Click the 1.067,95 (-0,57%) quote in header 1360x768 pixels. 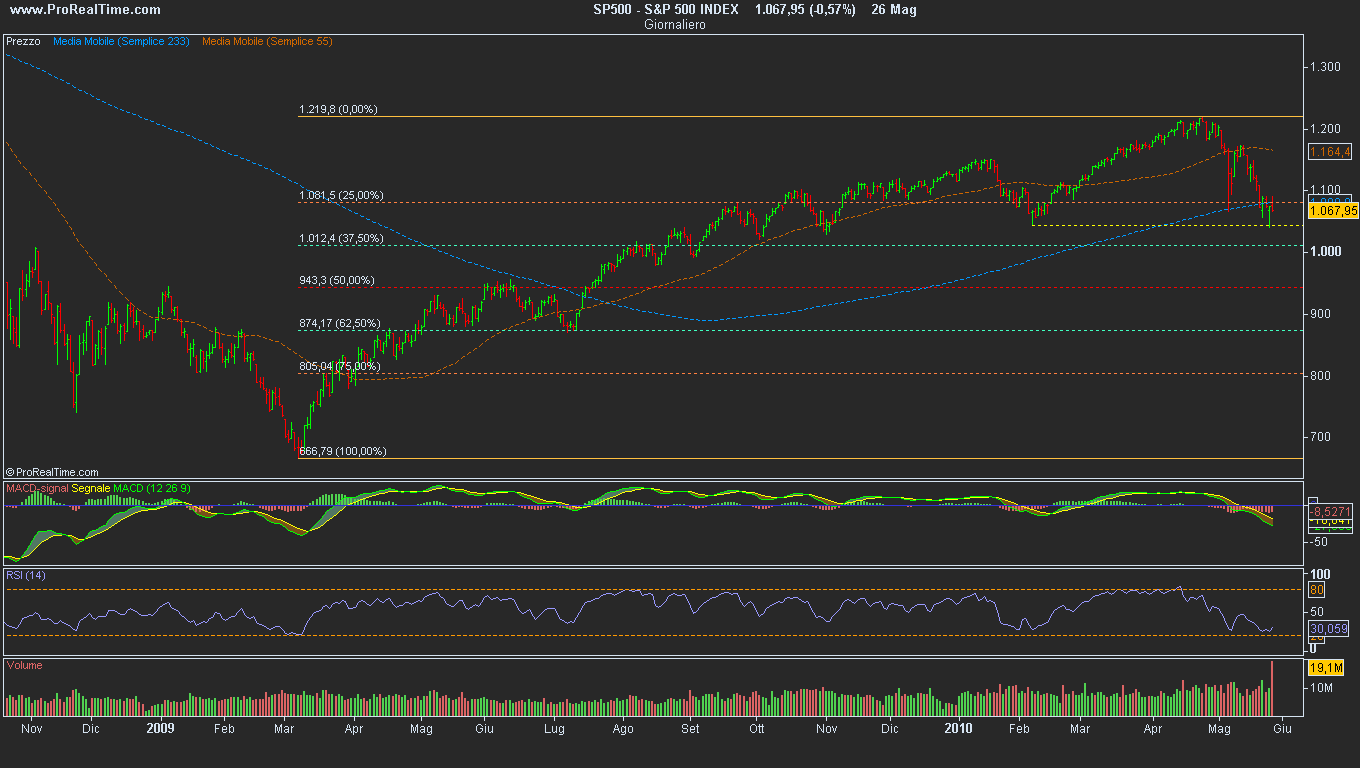803,10
